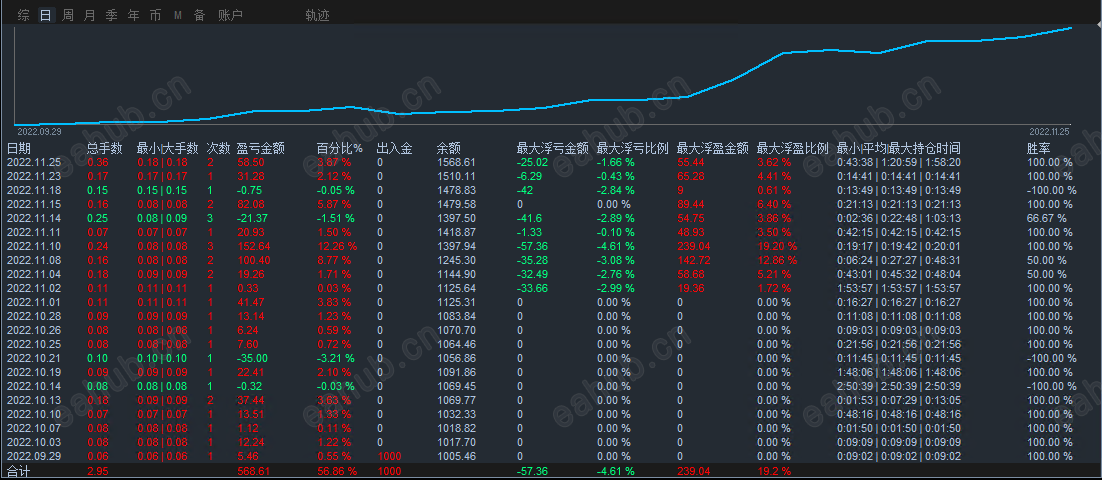Select the 2022.11.15 date cell

pyautogui.click(x=32, y=205)
